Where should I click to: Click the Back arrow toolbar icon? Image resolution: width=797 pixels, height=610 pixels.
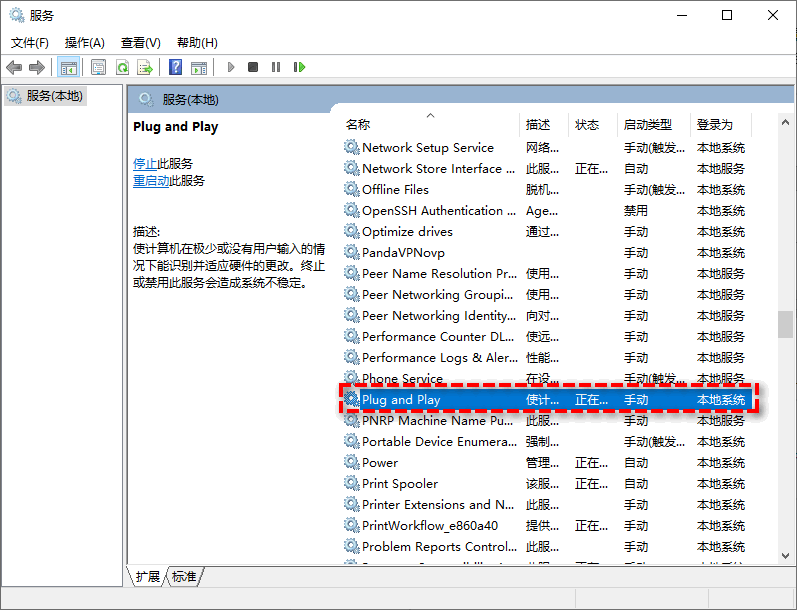14,67
